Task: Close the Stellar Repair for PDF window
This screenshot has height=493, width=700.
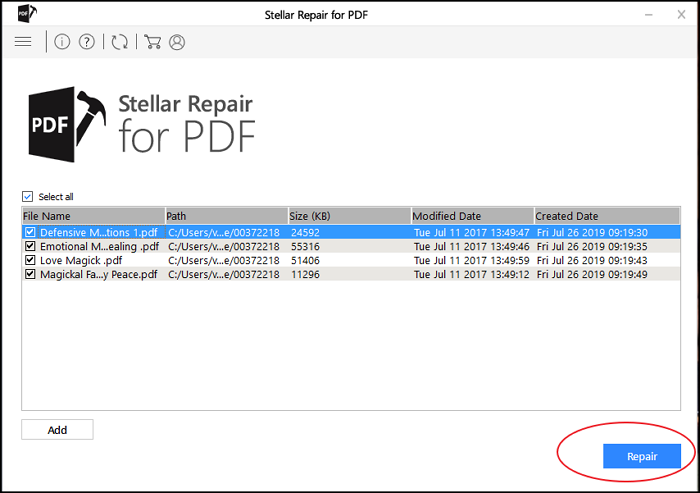Action: coord(681,15)
